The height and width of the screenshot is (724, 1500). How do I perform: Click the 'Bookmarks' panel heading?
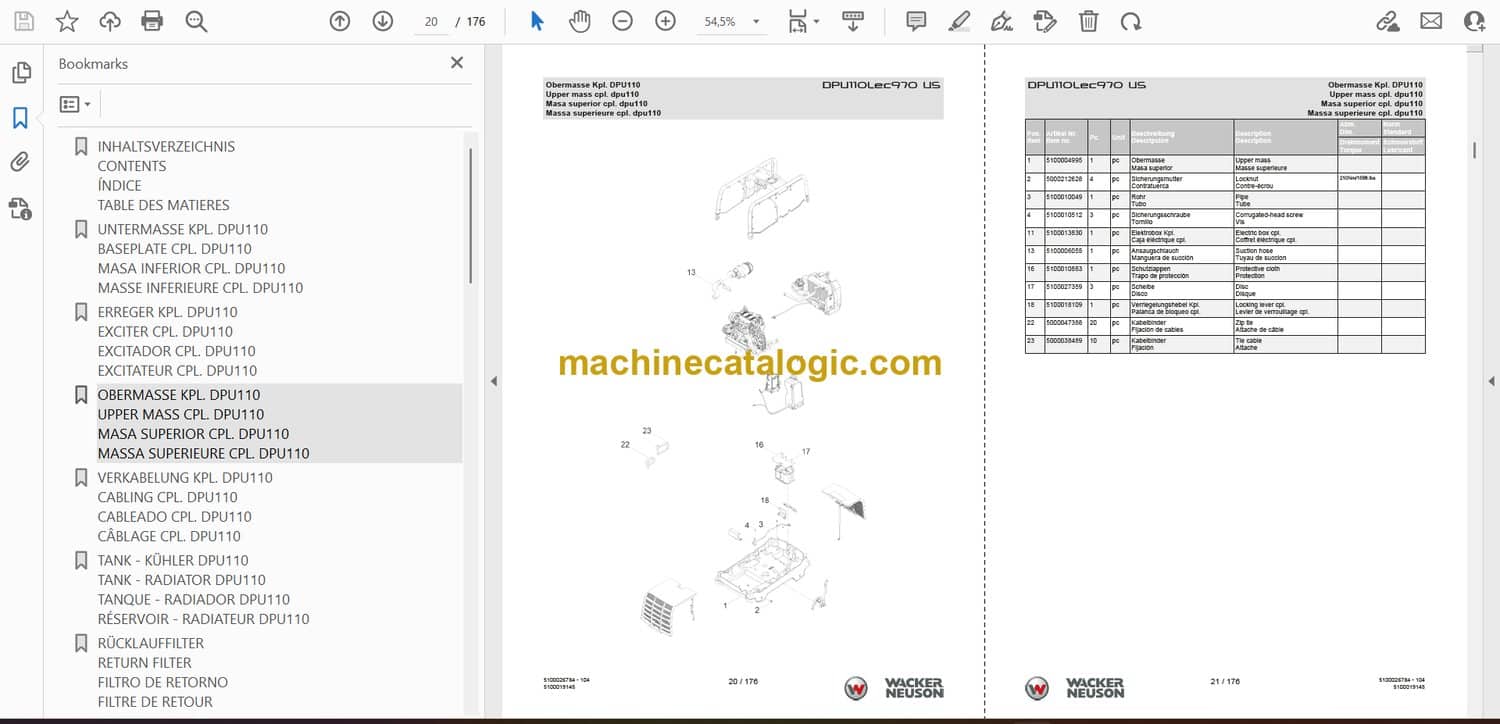(x=93, y=63)
